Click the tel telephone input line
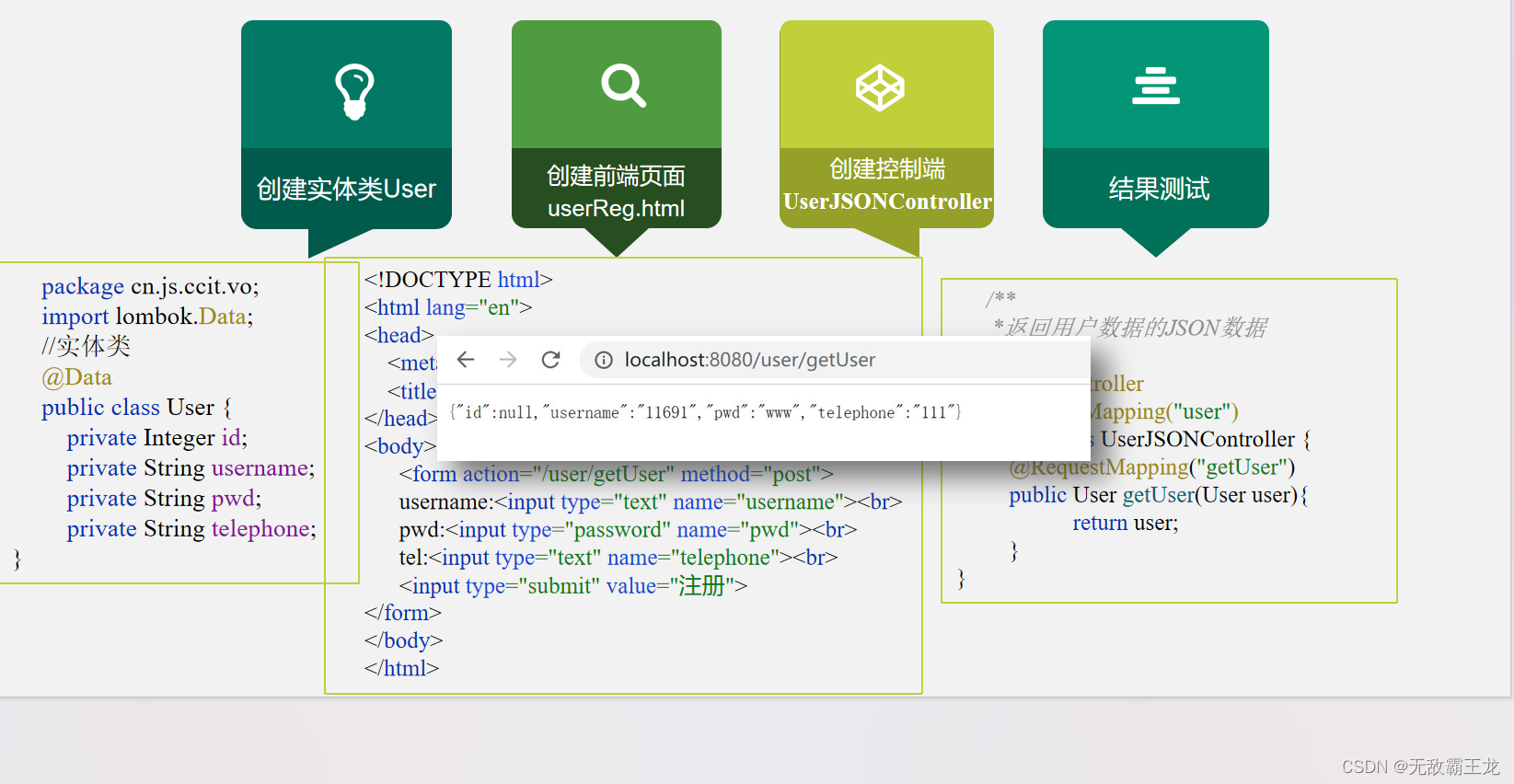The height and width of the screenshot is (784, 1514). tap(618, 558)
